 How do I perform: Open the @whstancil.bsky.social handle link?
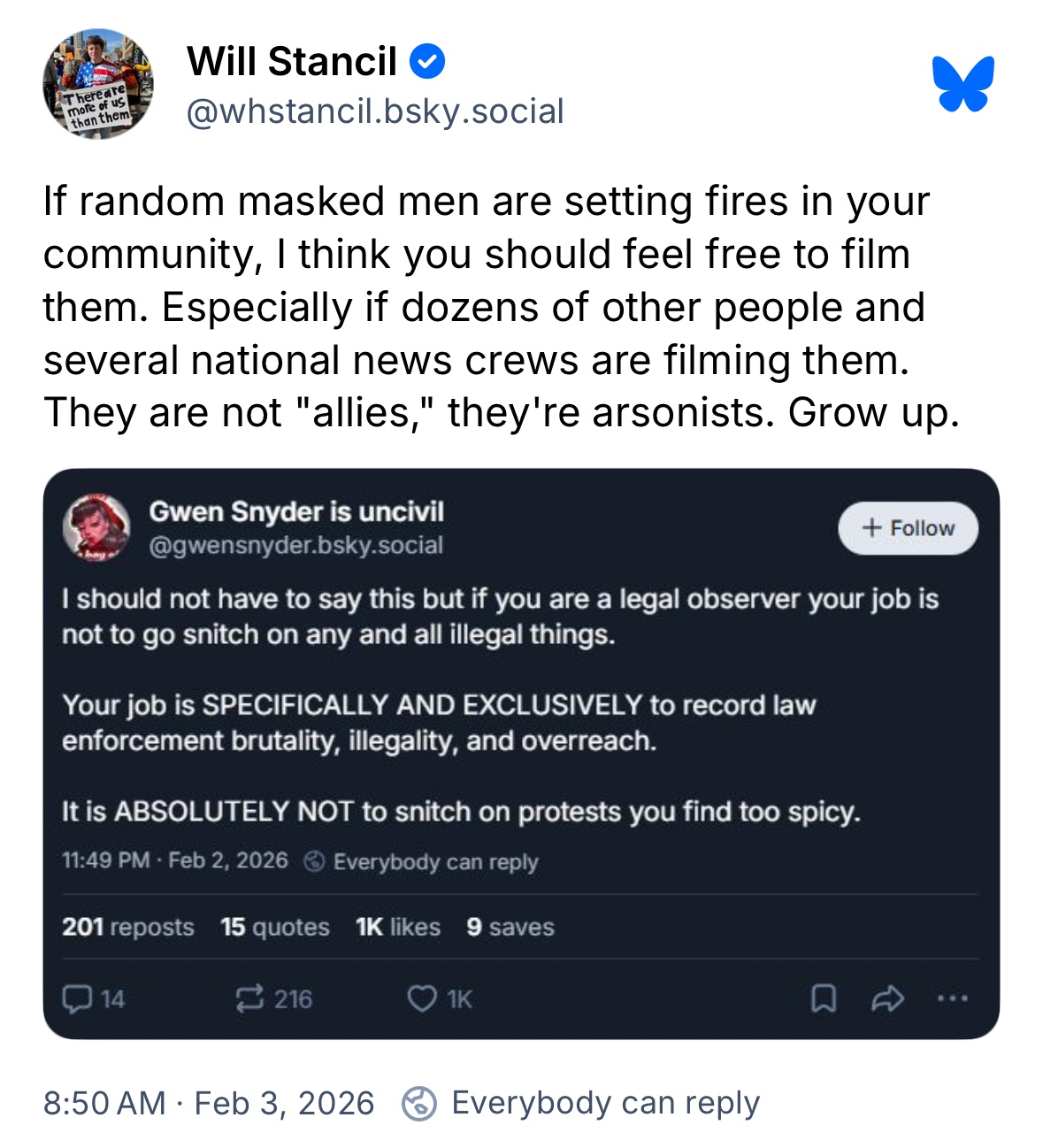point(374,111)
